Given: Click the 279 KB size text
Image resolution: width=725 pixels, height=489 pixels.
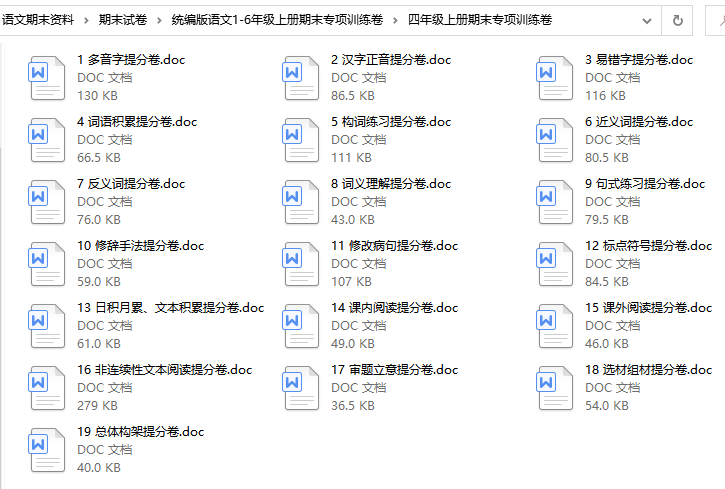Looking at the screenshot, I should click(98, 405).
